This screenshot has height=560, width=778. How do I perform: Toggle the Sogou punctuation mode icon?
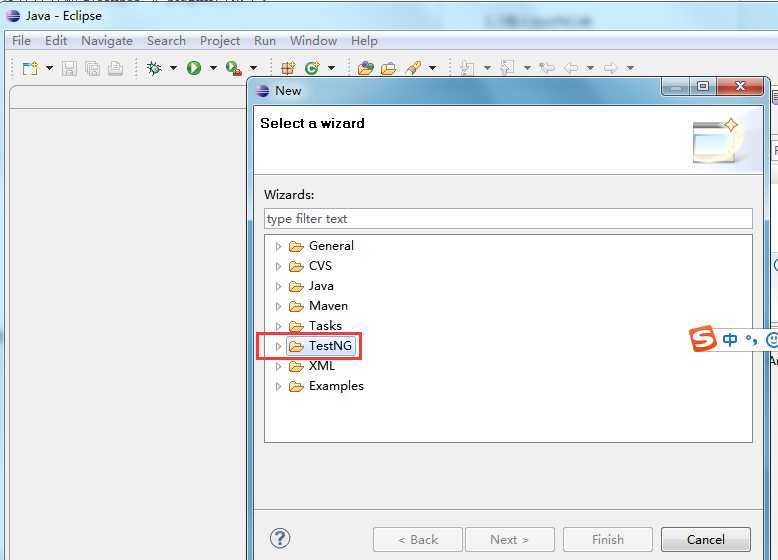click(x=752, y=340)
